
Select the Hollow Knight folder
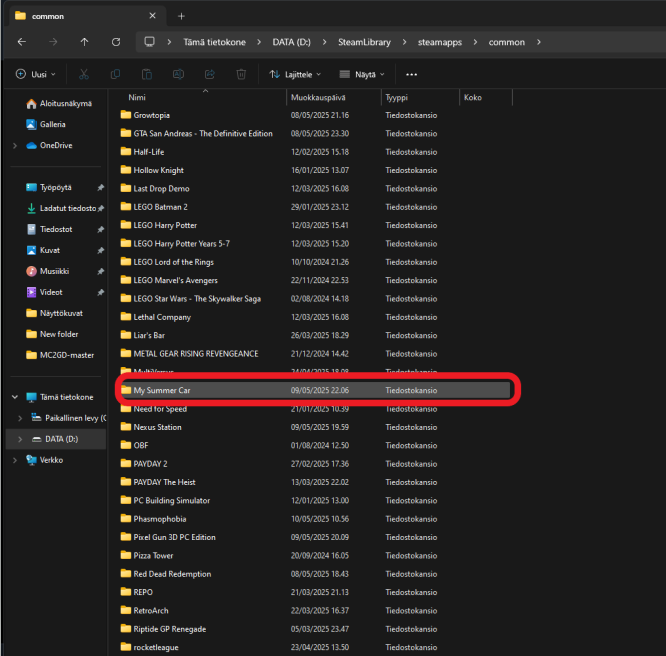(315, 170)
